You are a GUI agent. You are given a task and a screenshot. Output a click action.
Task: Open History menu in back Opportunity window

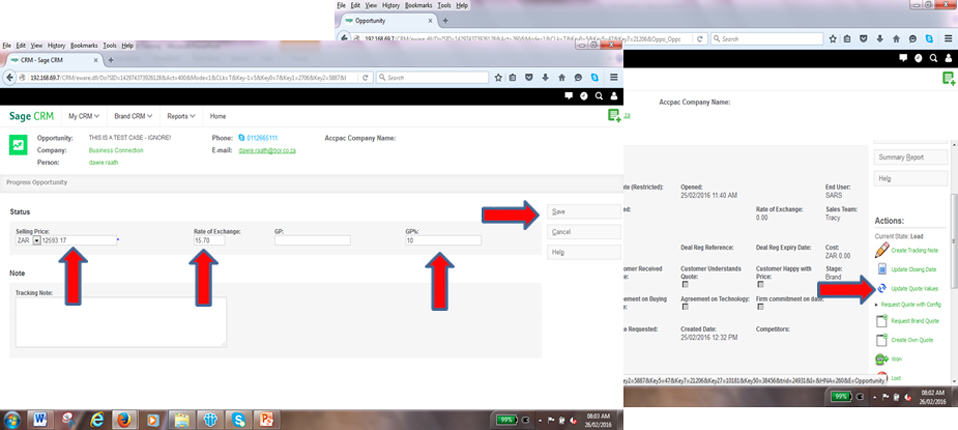coord(390,5)
